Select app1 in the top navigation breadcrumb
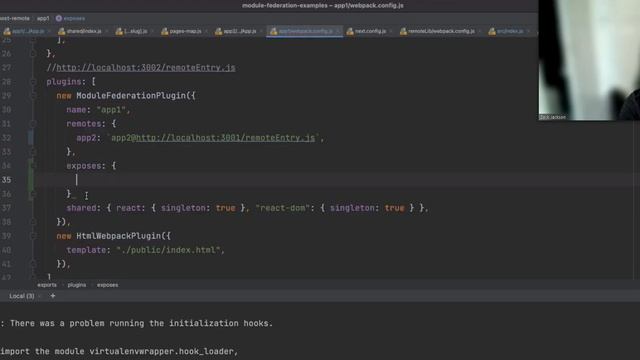The height and width of the screenshot is (360, 640). (x=43, y=18)
